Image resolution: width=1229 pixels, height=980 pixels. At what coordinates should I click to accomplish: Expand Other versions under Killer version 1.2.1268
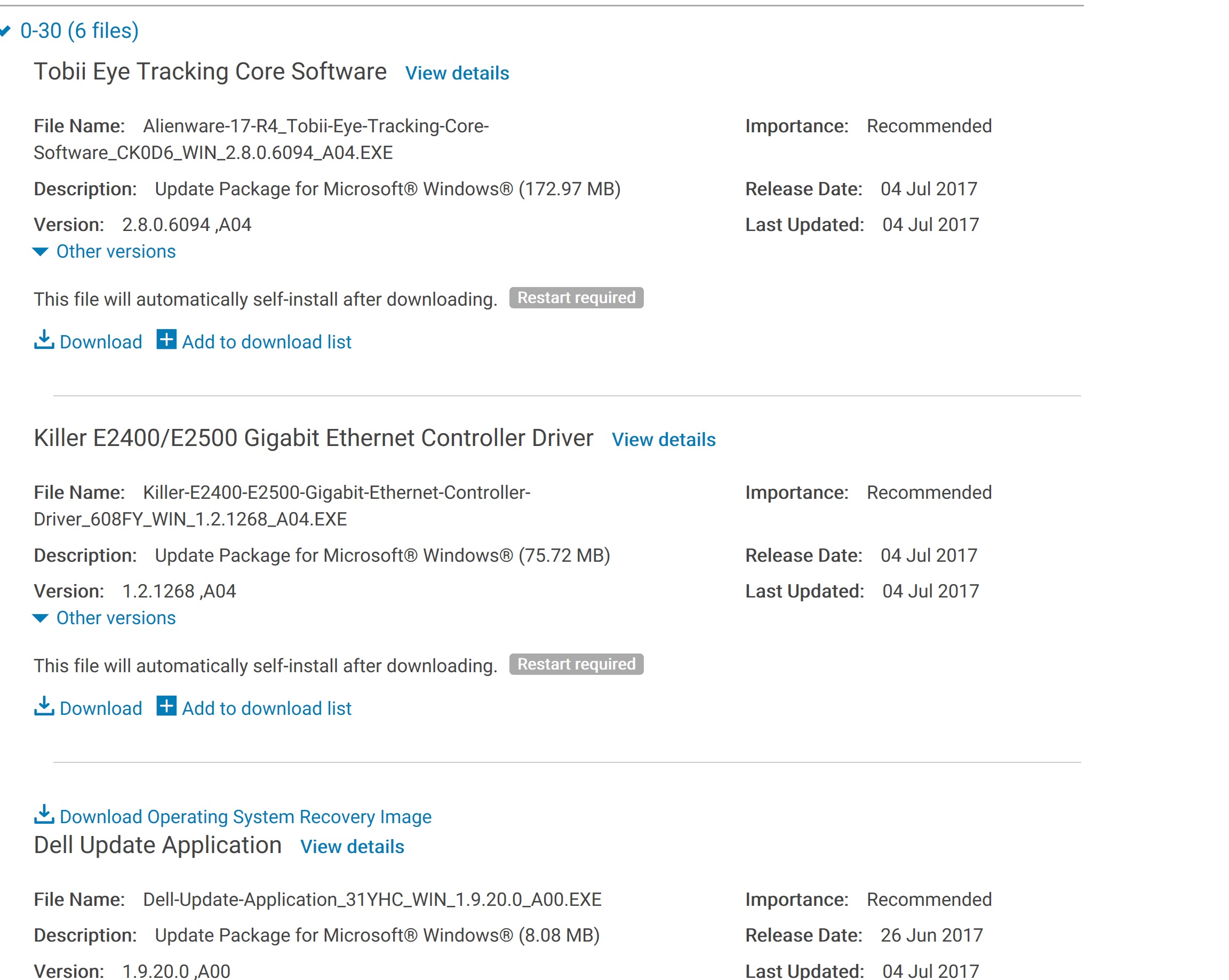(x=116, y=618)
